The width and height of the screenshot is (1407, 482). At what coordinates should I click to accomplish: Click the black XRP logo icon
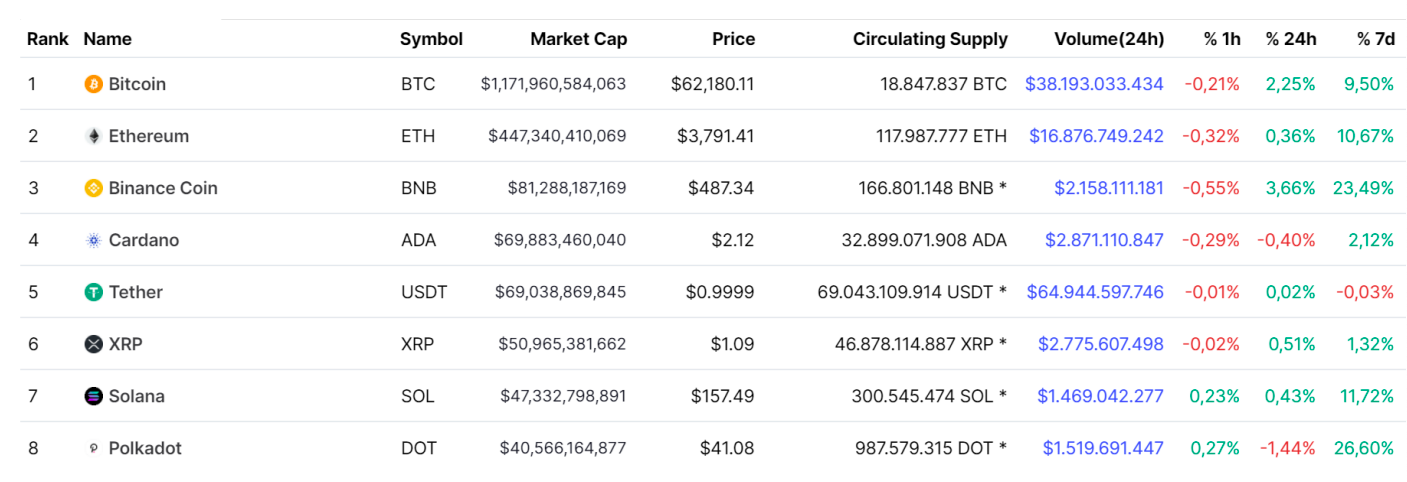coord(93,344)
